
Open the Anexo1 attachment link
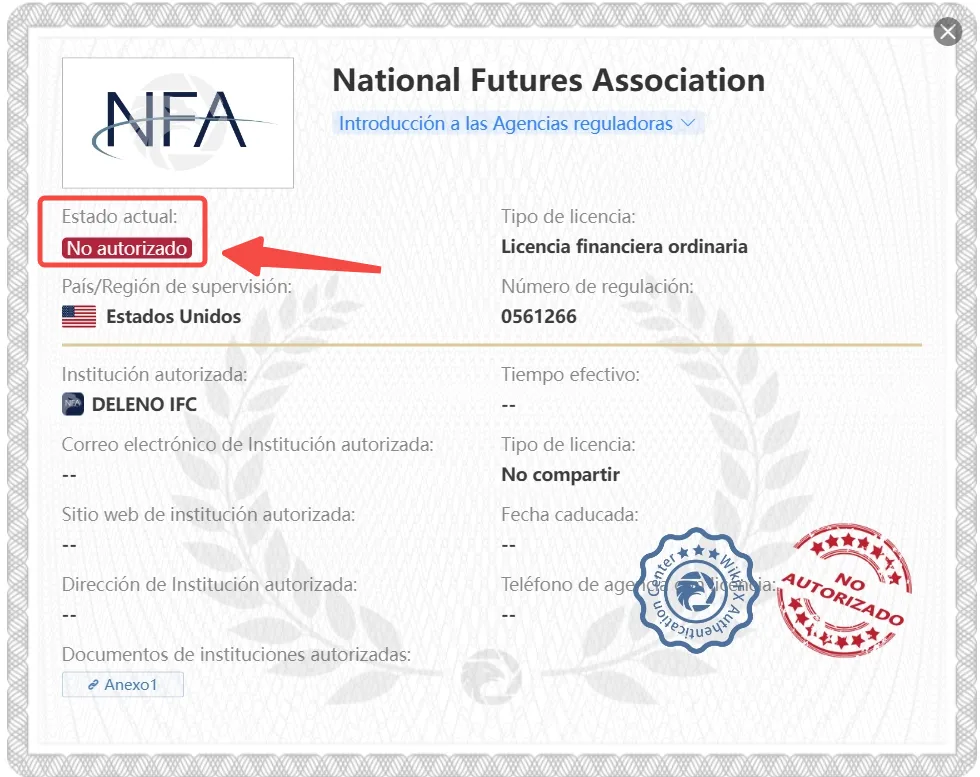pyautogui.click(x=122, y=684)
